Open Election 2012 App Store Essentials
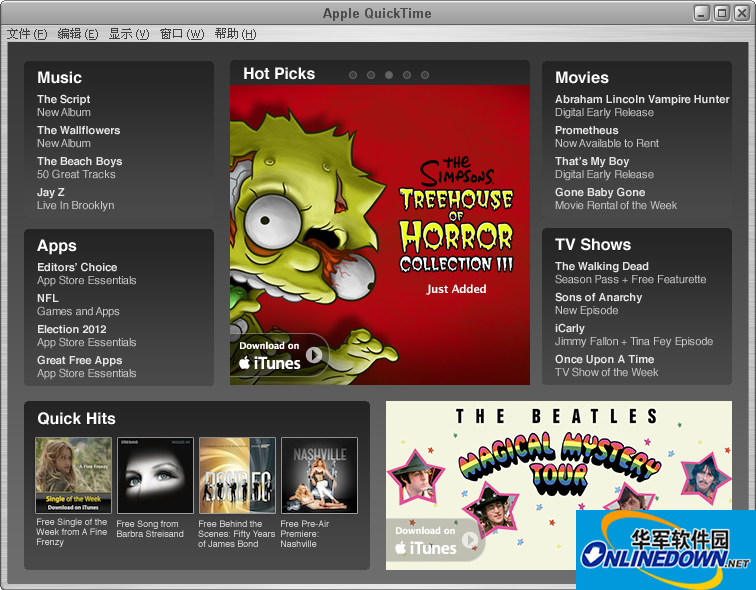Image resolution: width=756 pixels, height=590 pixels. coord(87,335)
